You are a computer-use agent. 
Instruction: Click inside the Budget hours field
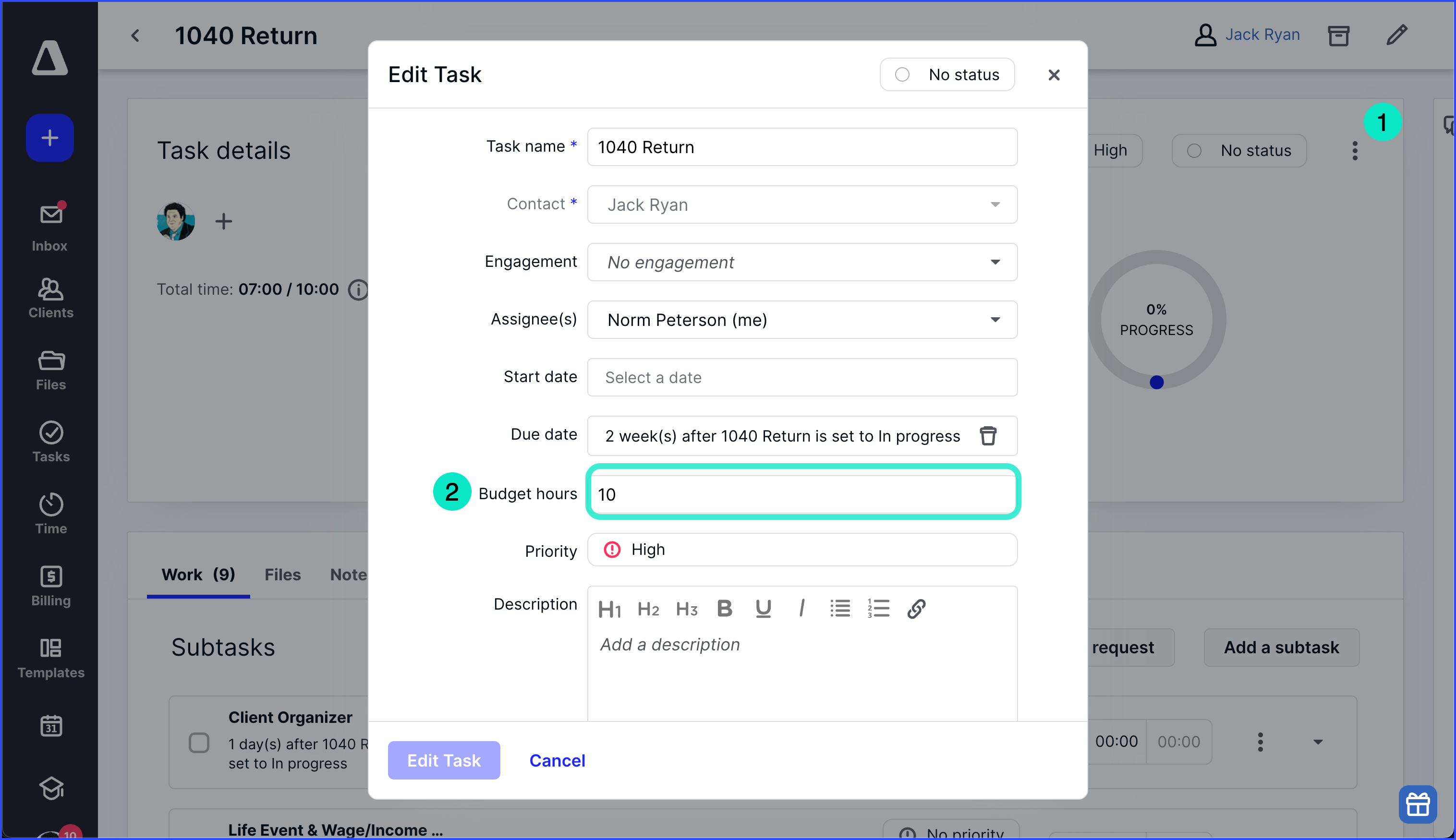pos(802,493)
